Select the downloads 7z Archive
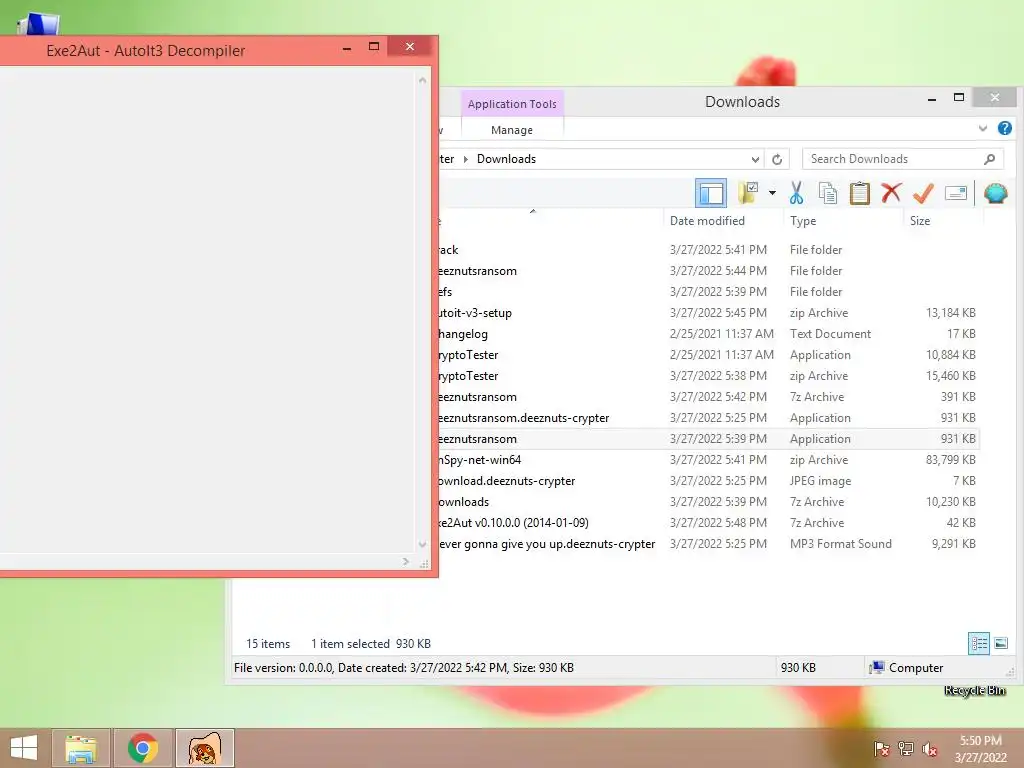This screenshot has height=768, width=1024. click(x=709, y=502)
